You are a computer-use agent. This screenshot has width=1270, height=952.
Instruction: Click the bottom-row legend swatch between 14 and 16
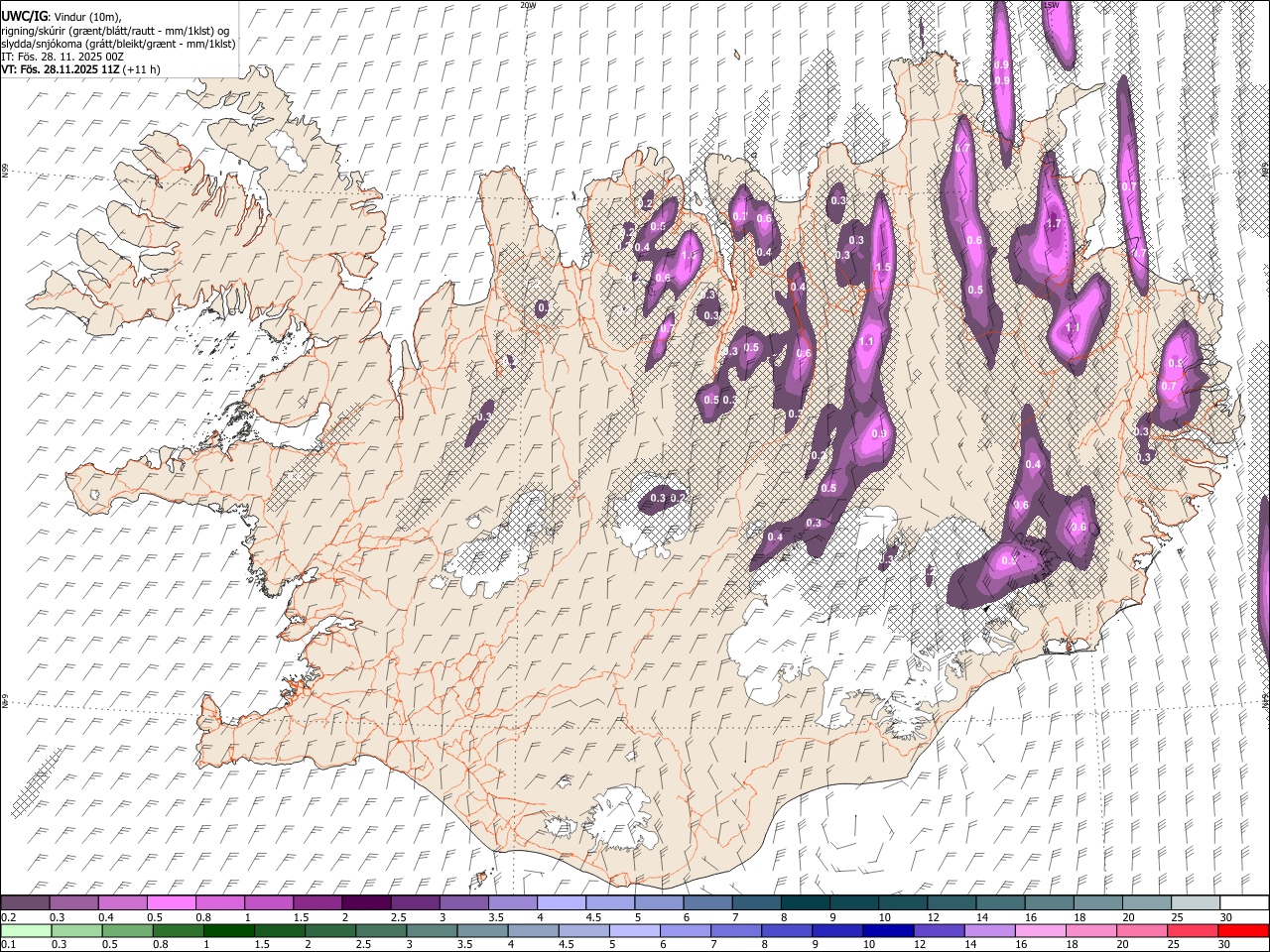[990, 930]
